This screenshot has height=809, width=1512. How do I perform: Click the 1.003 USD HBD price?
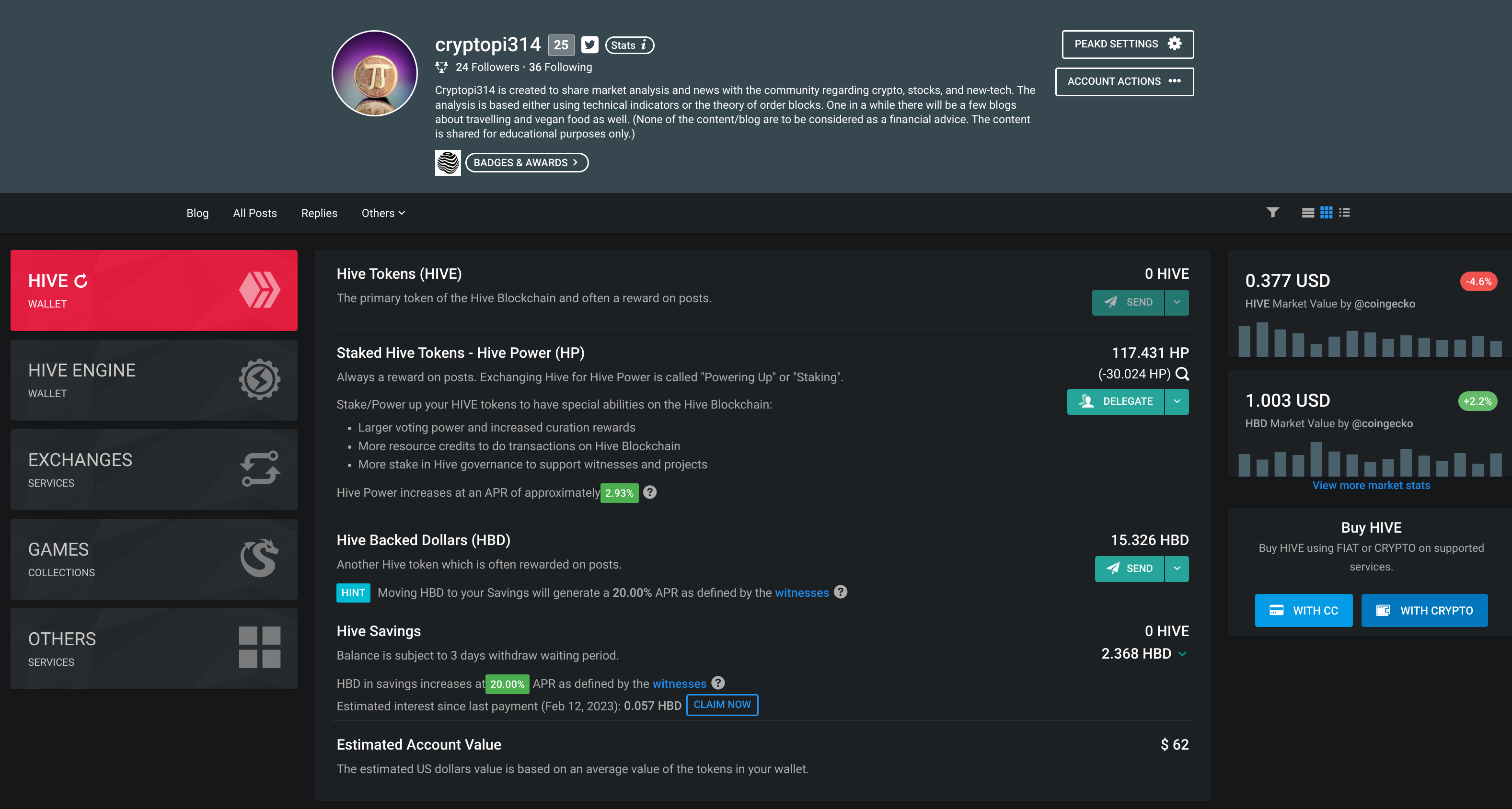(1287, 401)
